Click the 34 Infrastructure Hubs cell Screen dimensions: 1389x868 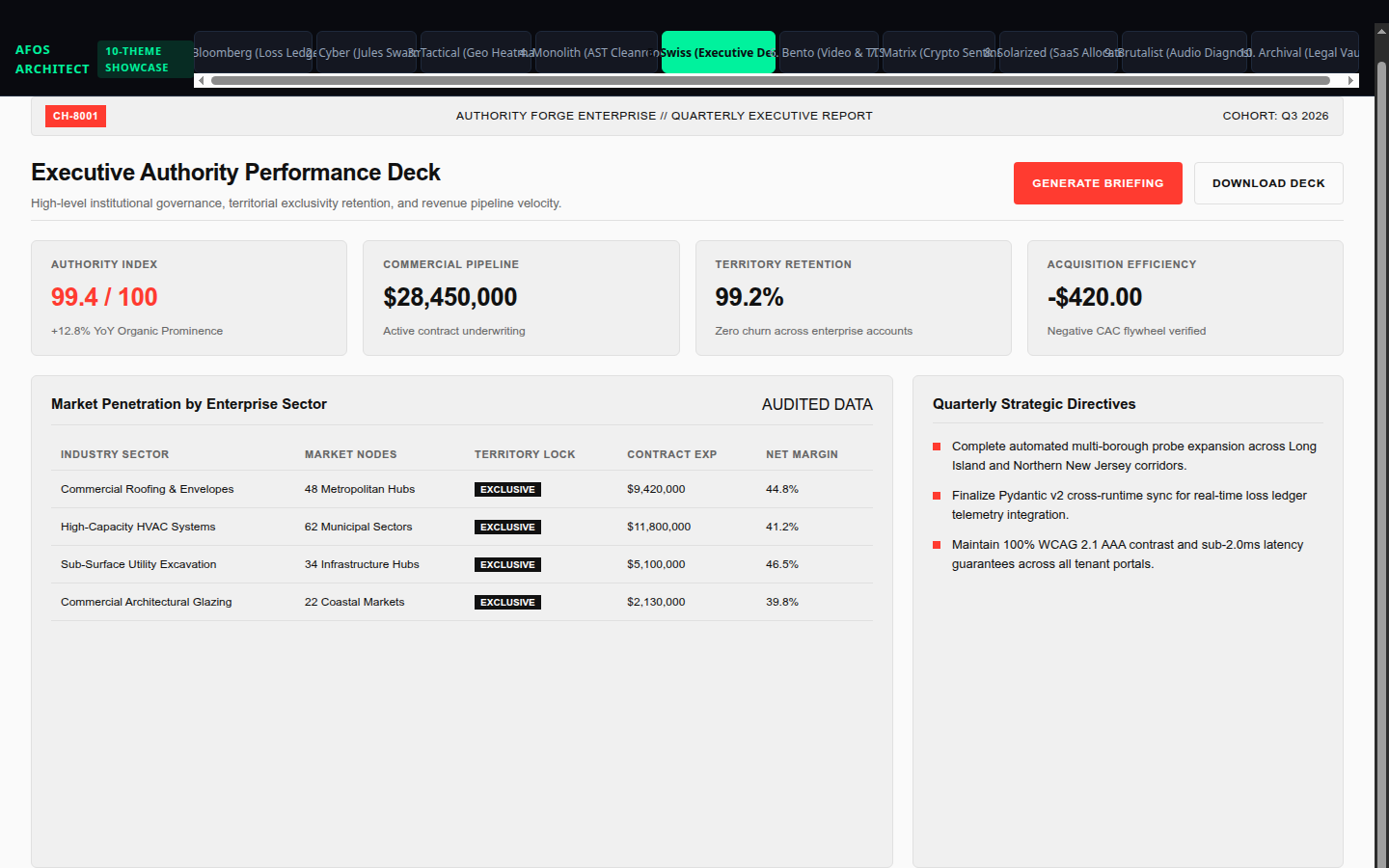click(362, 564)
